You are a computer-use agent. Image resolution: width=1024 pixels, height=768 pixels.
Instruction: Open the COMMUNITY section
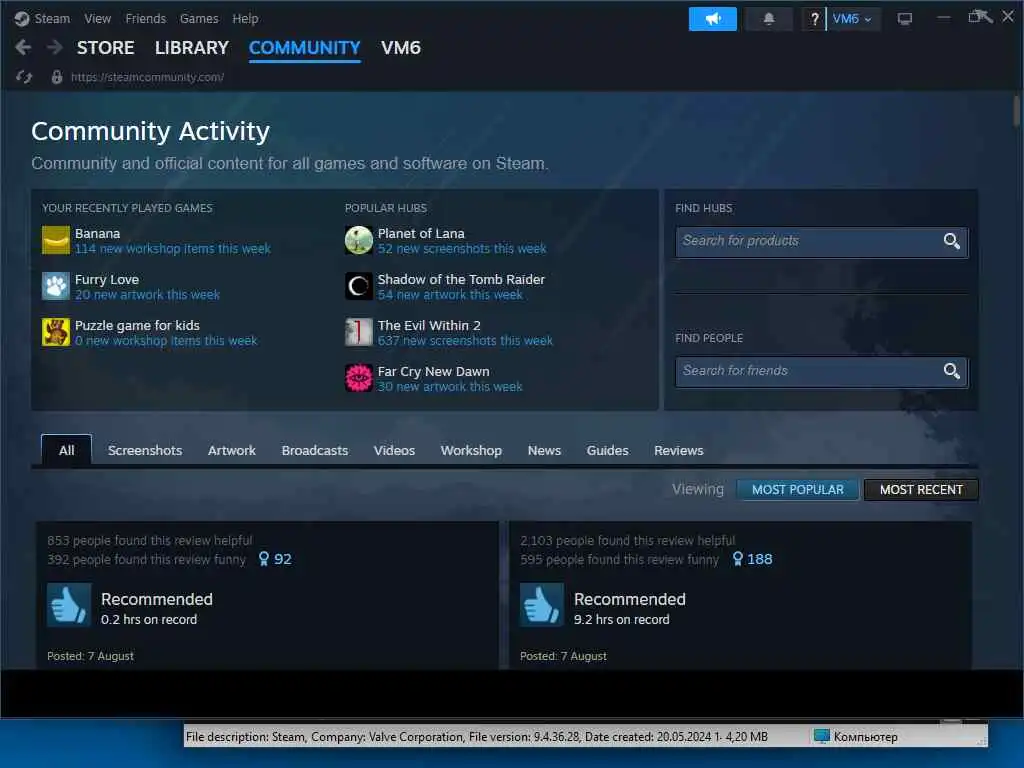304,48
